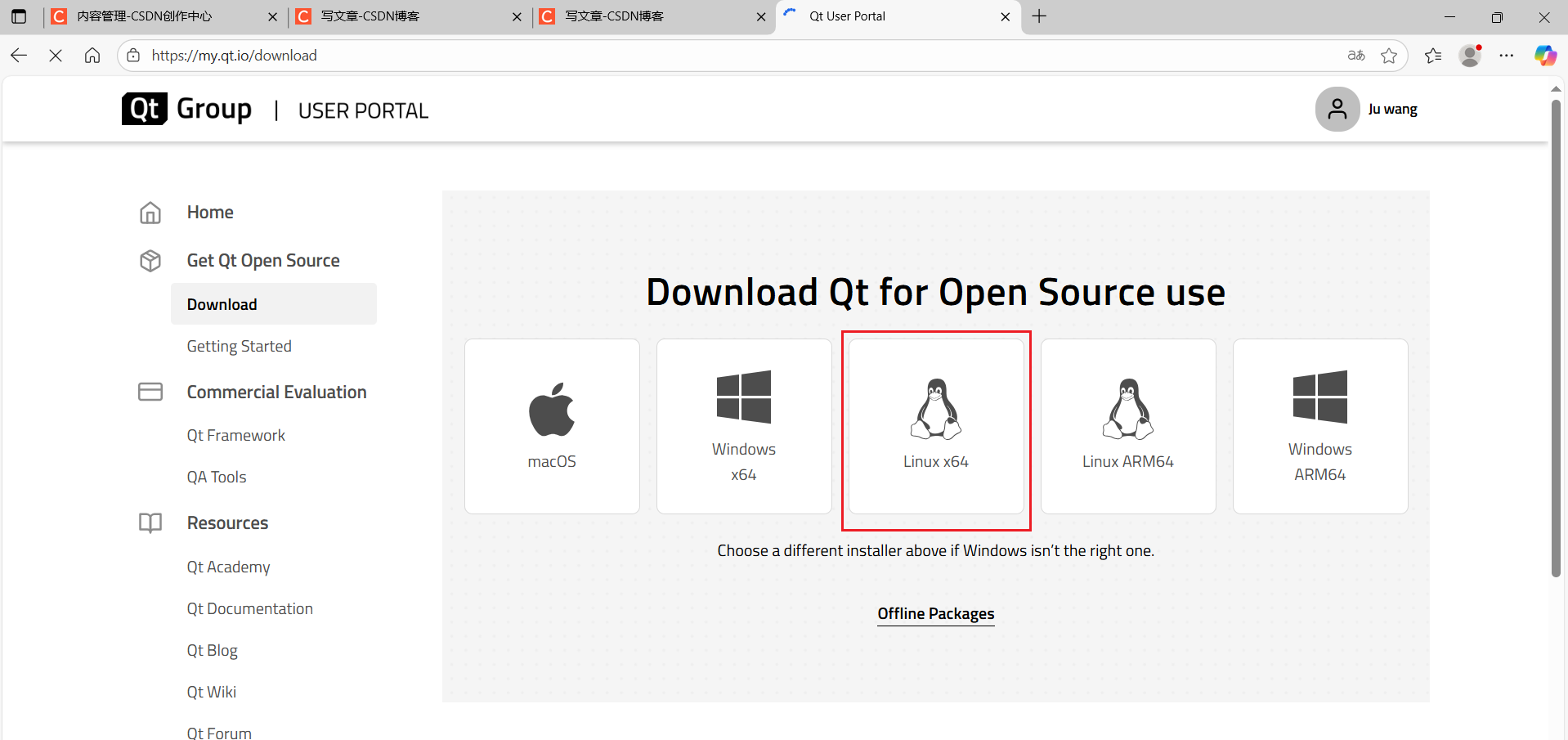Add this page to favorites star icon
1568x740 pixels.
click(x=1389, y=56)
